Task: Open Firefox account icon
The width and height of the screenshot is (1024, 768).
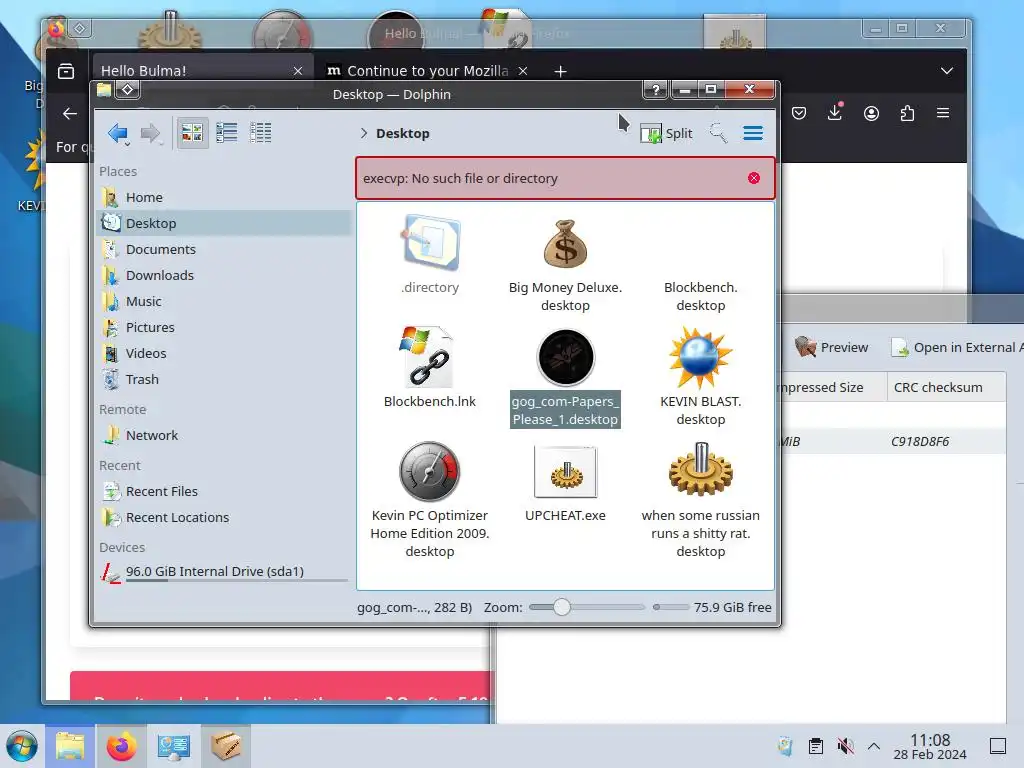Action: point(871,114)
